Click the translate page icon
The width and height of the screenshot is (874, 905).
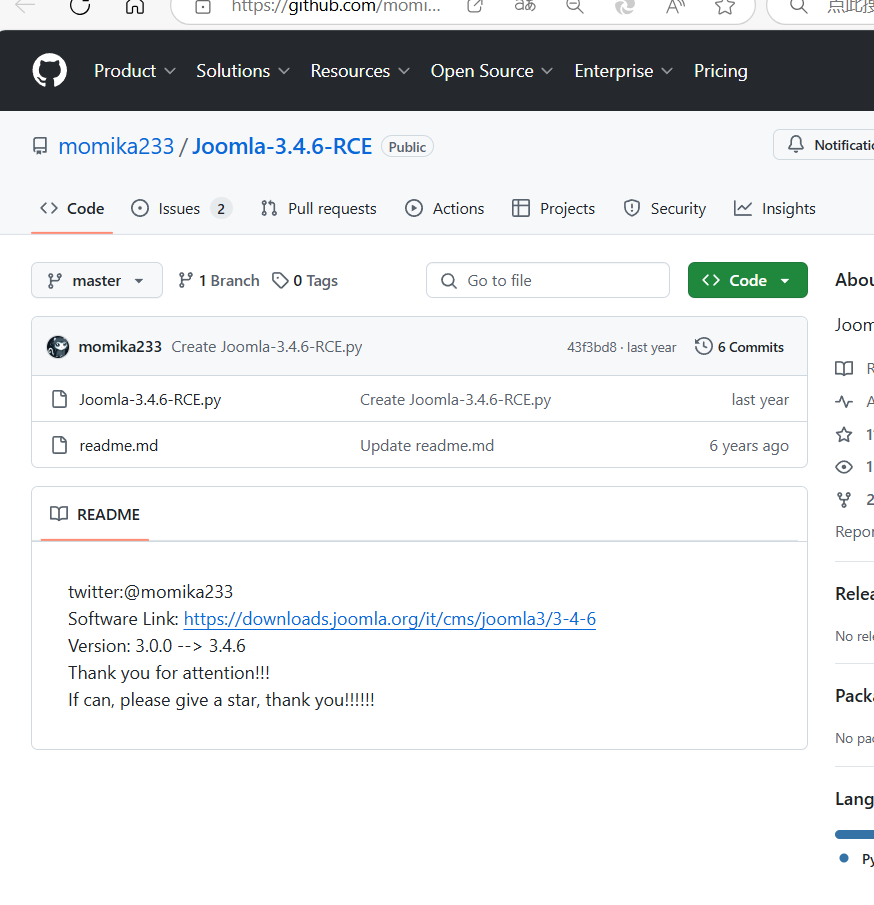525,6
